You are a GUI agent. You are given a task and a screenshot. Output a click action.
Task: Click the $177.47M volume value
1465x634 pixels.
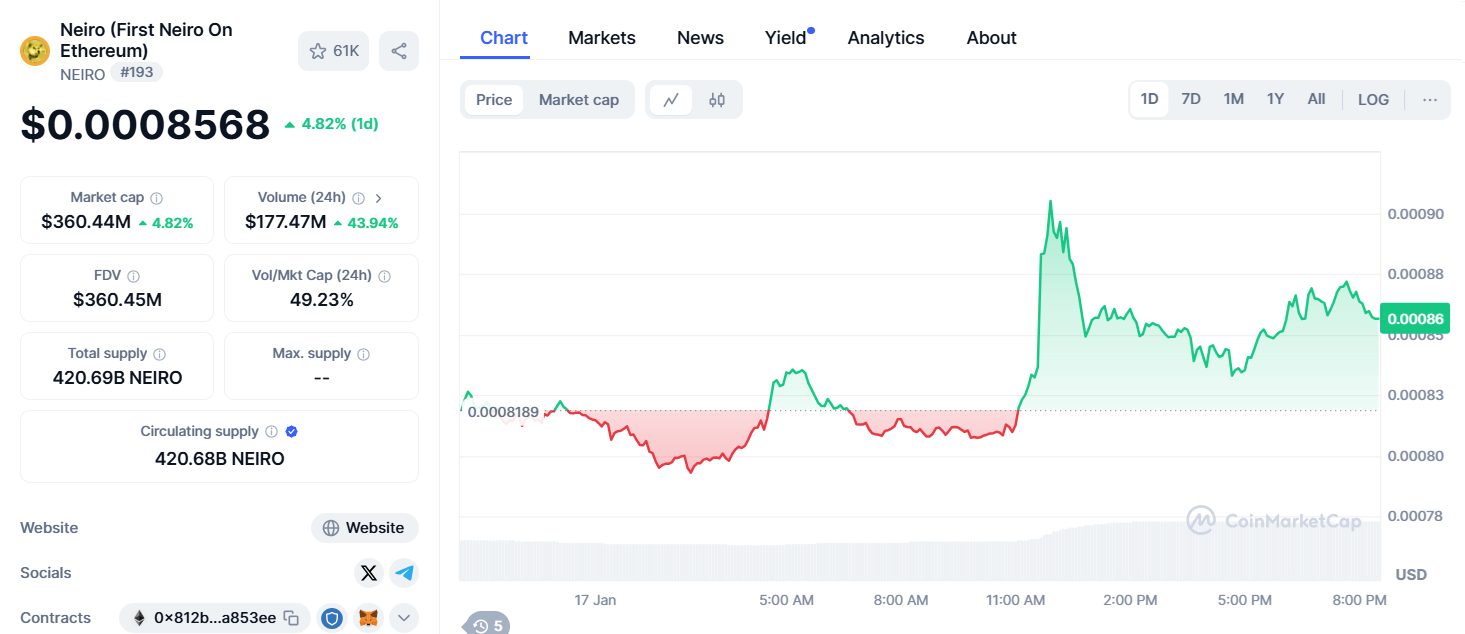pyautogui.click(x=285, y=222)
